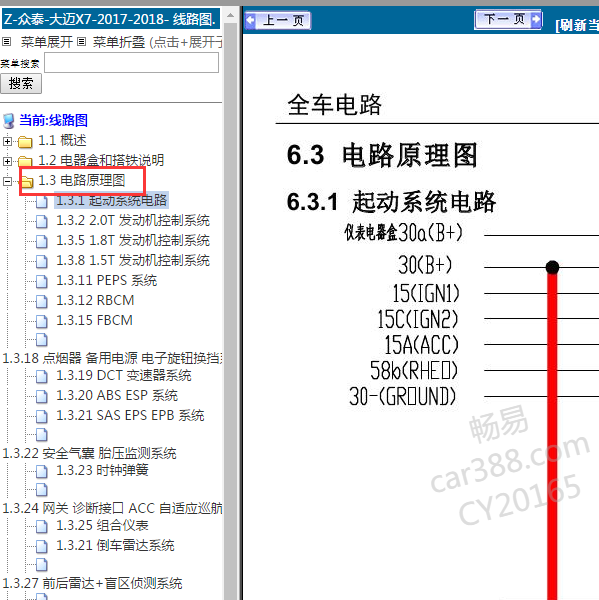Click the 1.1 概述 folder icon
599x600 pixels.
pos(25,142)
